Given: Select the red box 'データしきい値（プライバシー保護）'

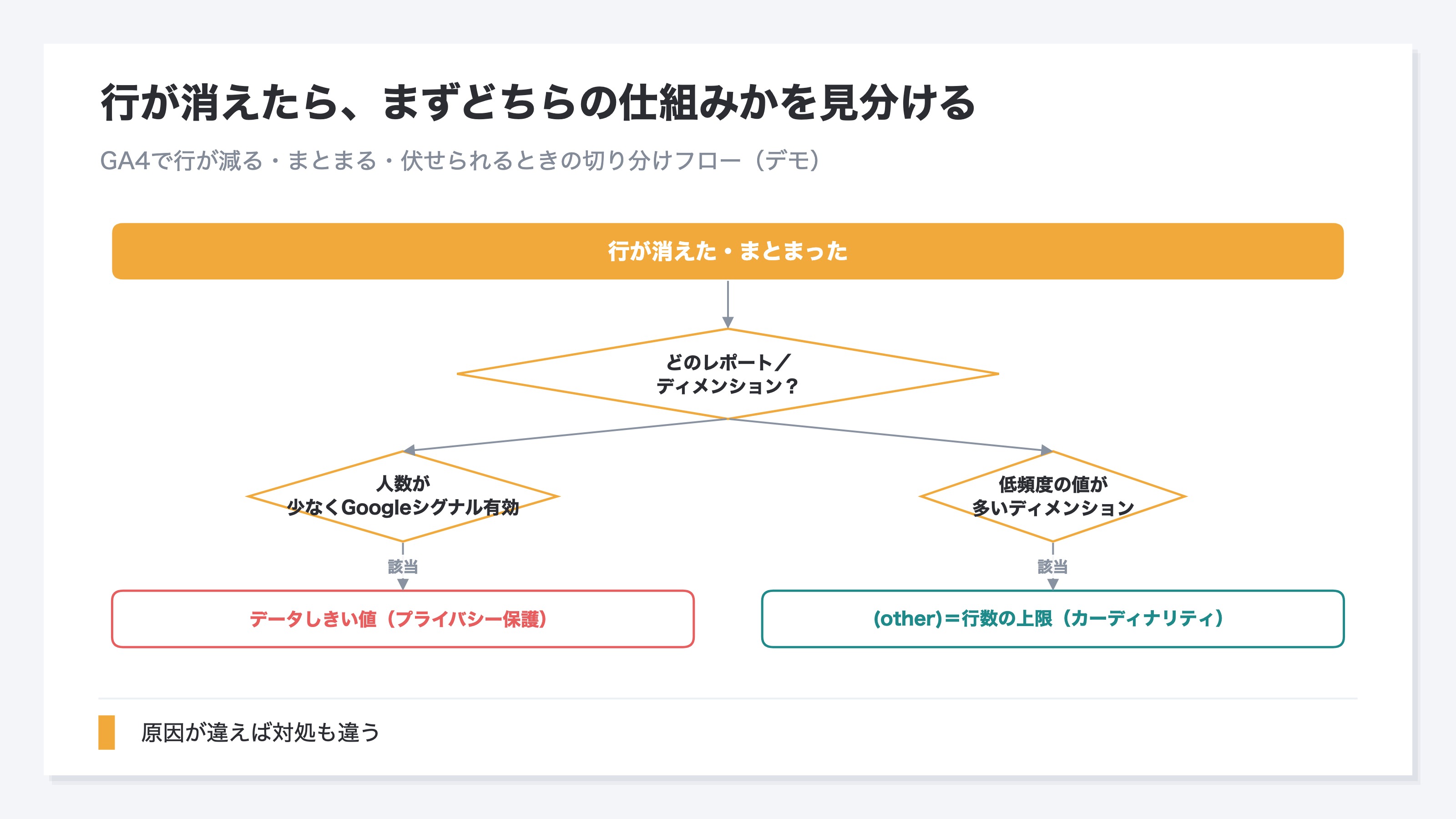Looking at the screenshot, I should click(403, 619).
